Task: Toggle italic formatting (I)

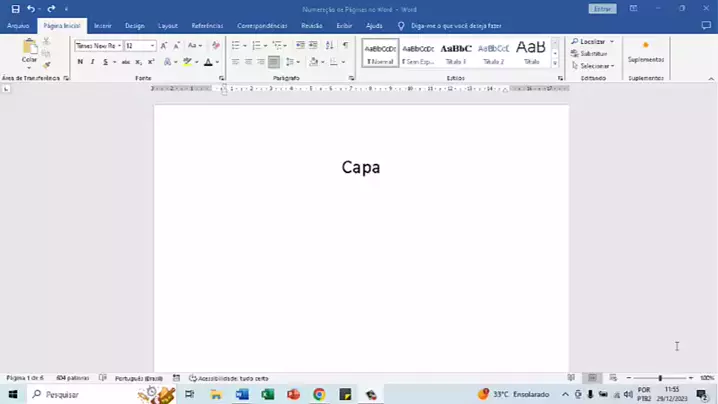Action: (x=92, y=62)
